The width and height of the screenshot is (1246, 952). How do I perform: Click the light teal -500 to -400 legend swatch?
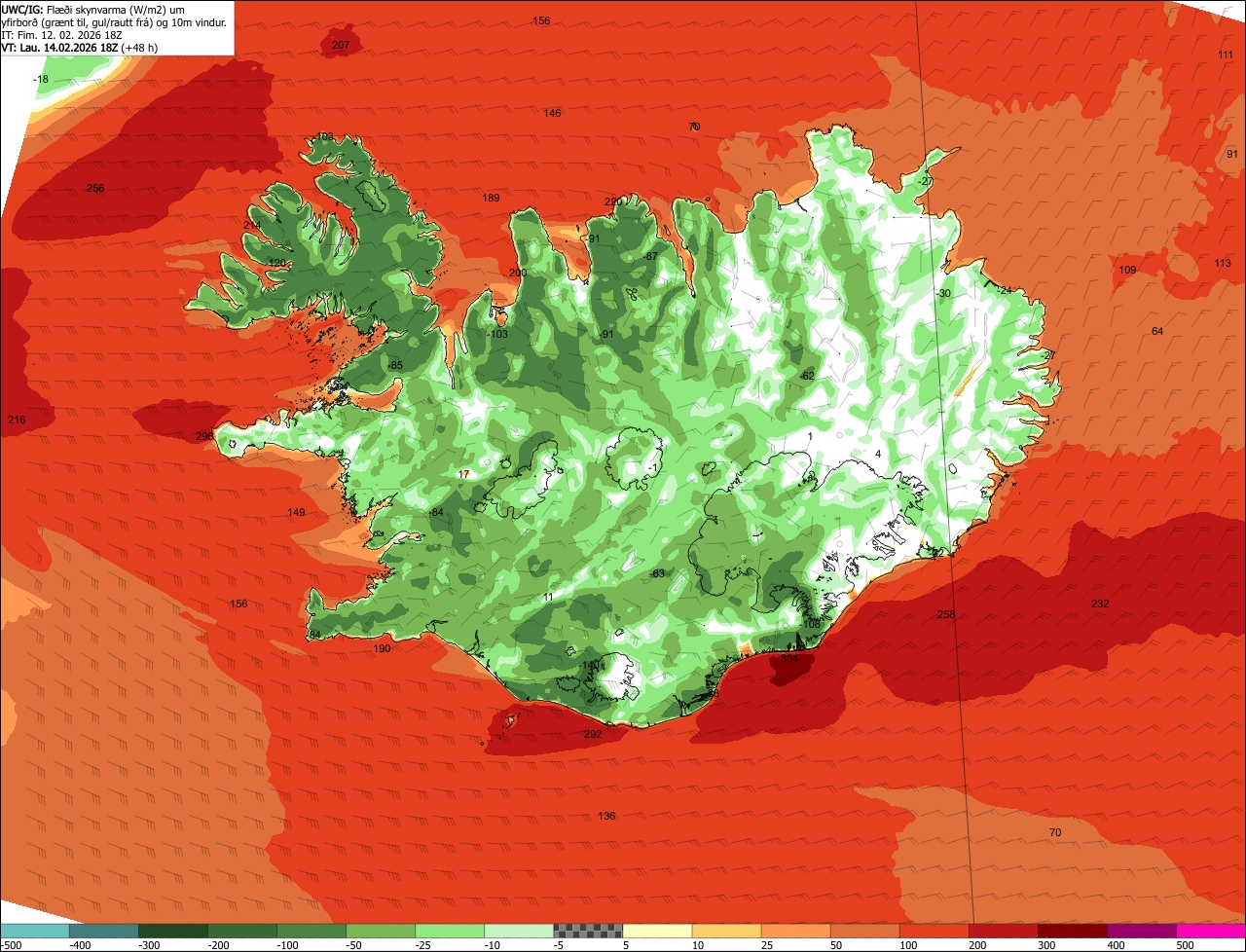click(x=35, y=931)
